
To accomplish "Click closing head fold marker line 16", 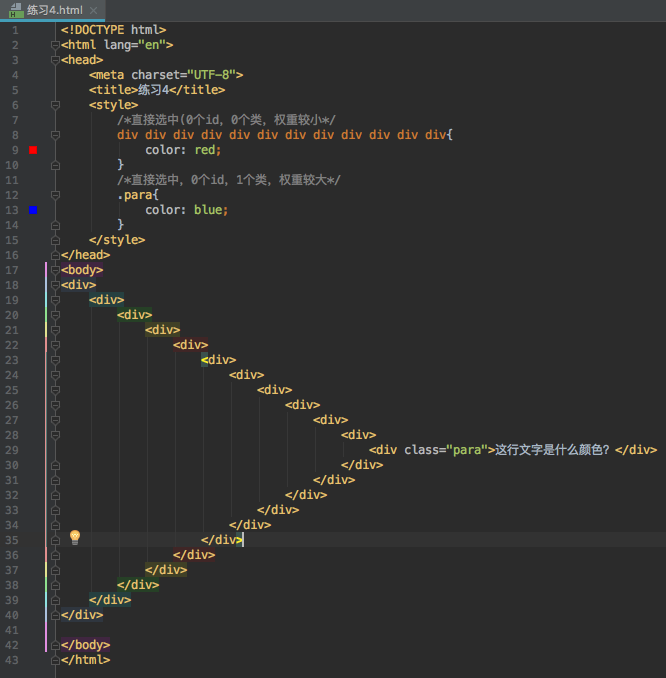I will [x=55, y=255].
